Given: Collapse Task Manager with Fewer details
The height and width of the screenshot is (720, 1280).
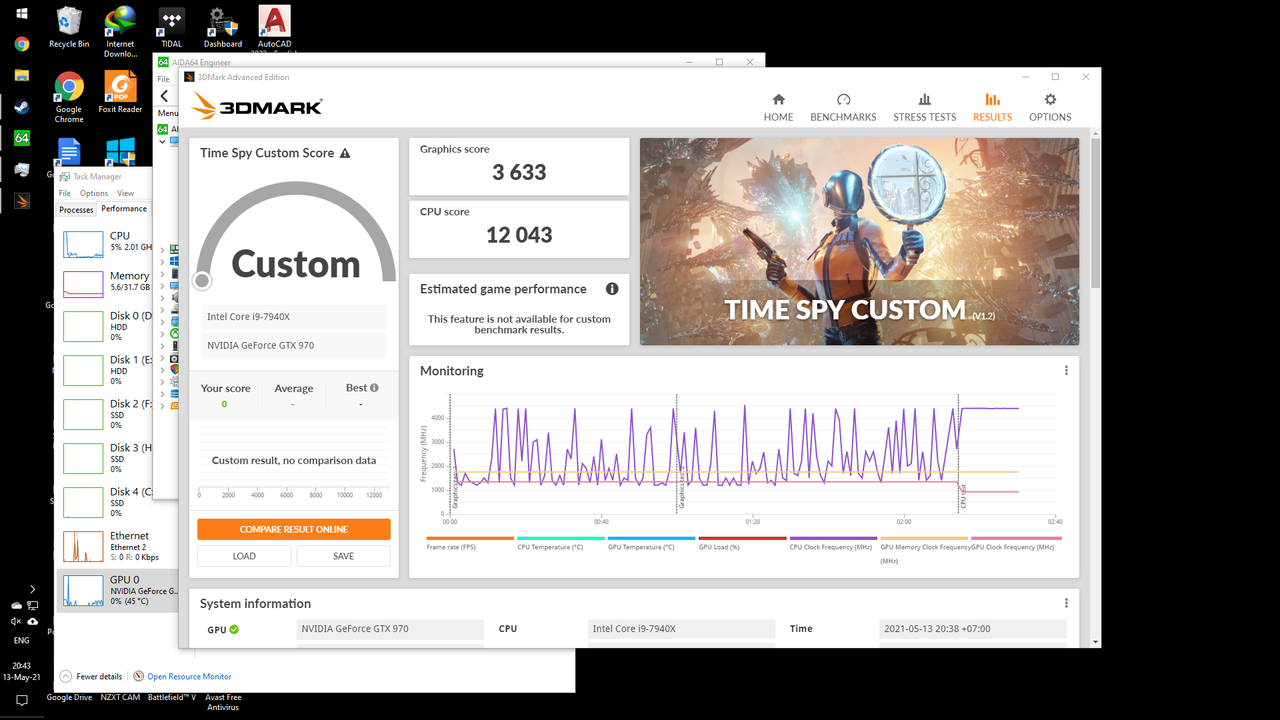Looking at the screenshot, I should 91,676.
